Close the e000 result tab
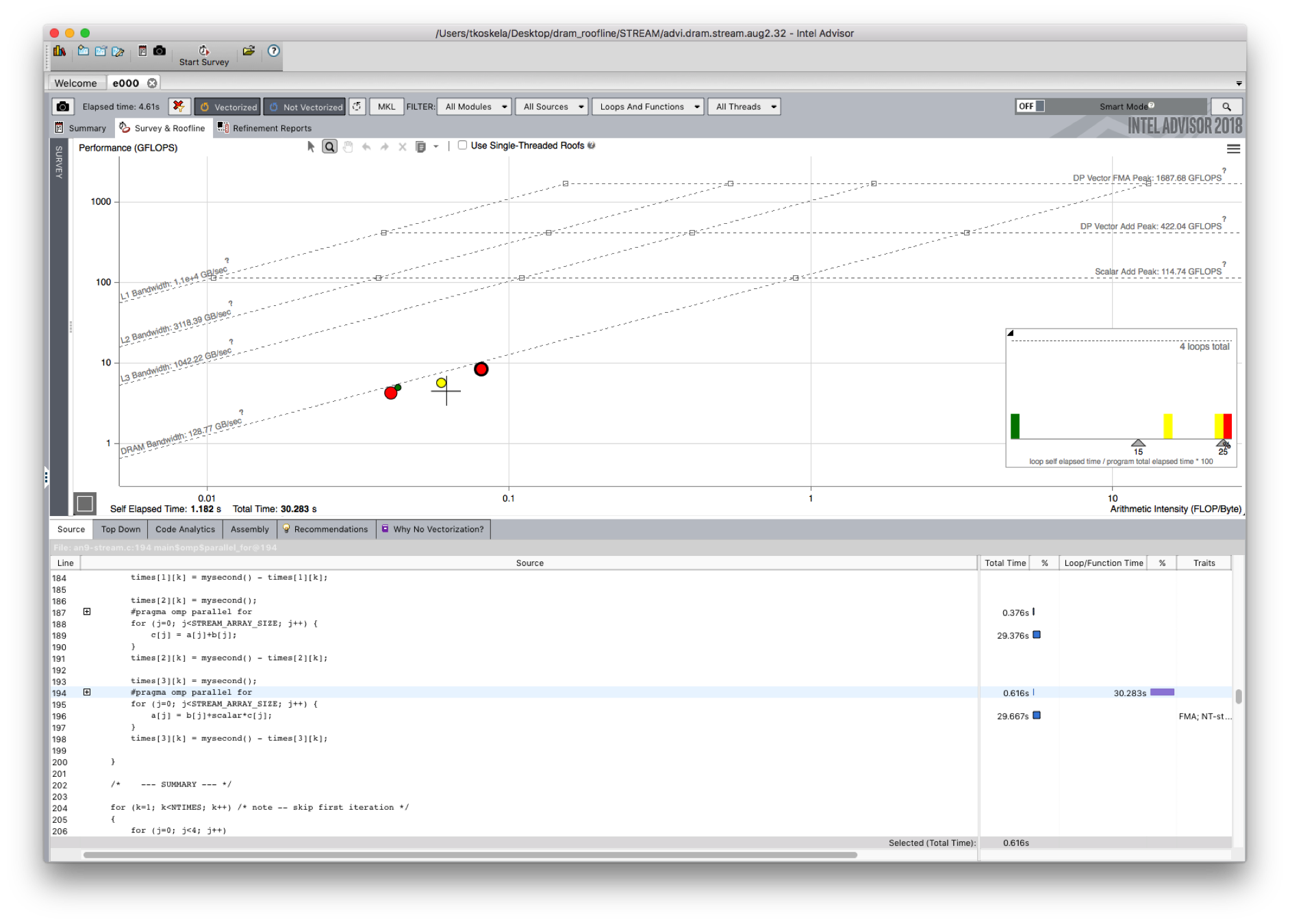Viewport: 1290px width, 924px height. click(x=152, y=83)
